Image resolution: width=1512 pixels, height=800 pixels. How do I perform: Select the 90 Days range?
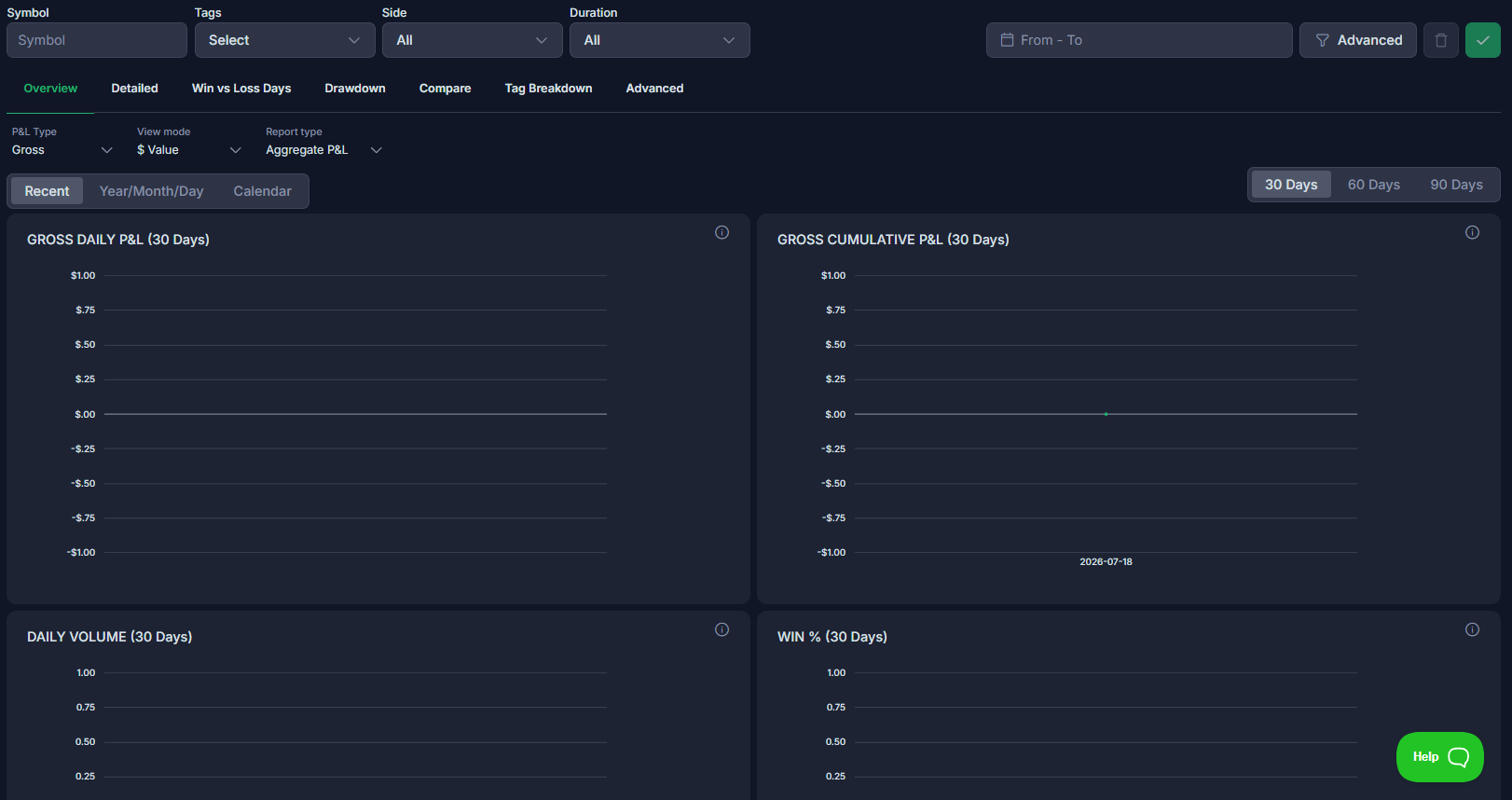click(1456, 185)
